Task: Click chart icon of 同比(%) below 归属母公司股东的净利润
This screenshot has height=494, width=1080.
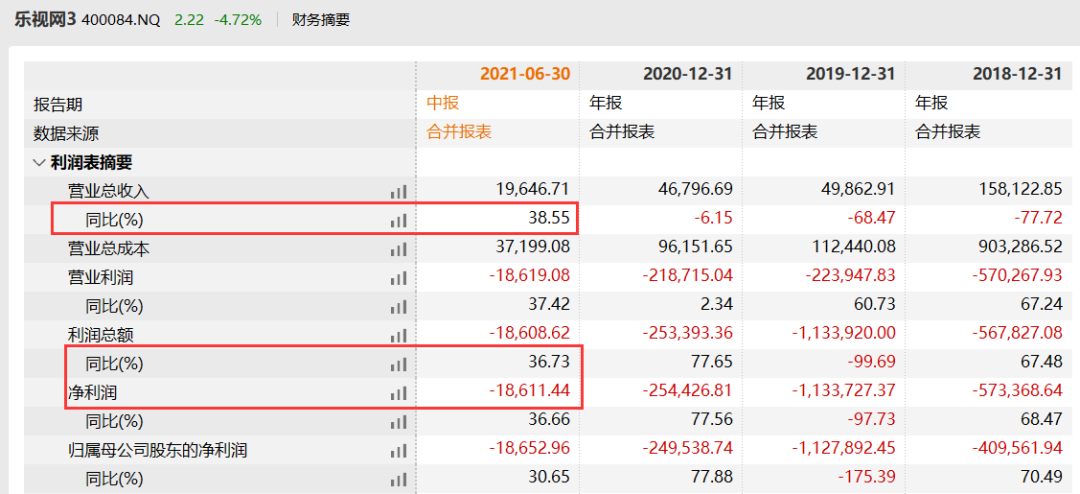Action: (x=398, y=480)
